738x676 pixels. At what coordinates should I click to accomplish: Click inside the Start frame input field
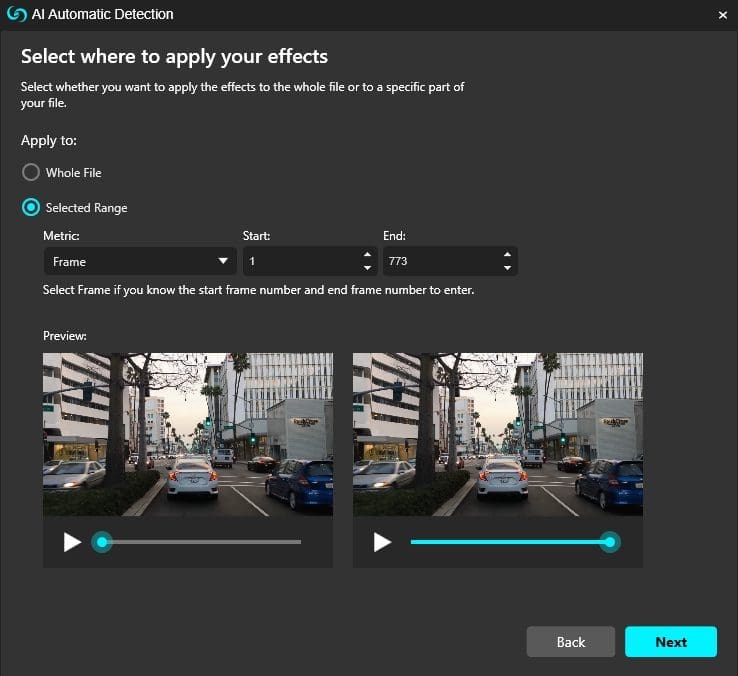click(300, 261)
